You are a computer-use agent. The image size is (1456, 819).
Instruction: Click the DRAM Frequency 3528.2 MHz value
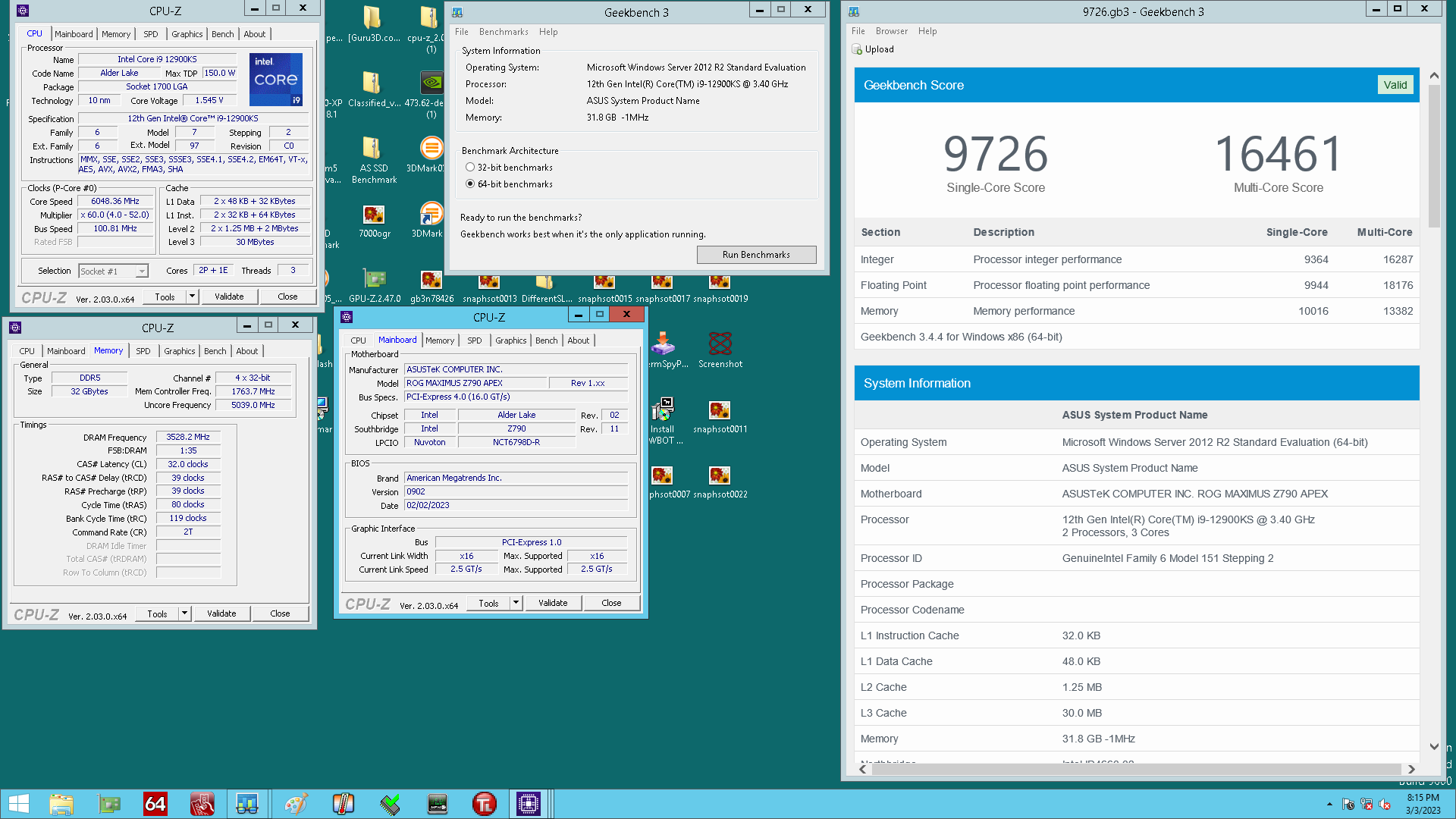pos(188,438)
